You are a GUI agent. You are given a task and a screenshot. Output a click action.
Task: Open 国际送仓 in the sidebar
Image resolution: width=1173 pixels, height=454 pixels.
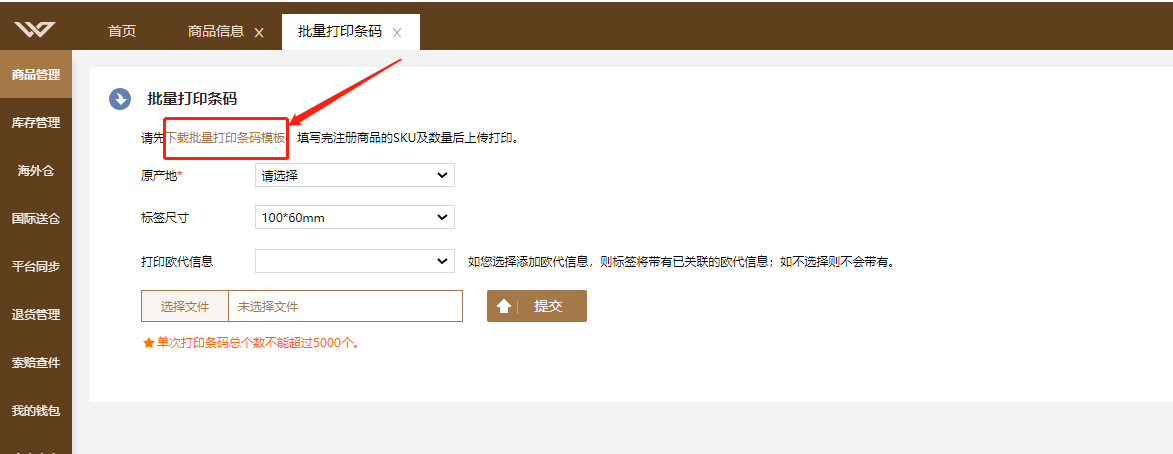point(36,218)
